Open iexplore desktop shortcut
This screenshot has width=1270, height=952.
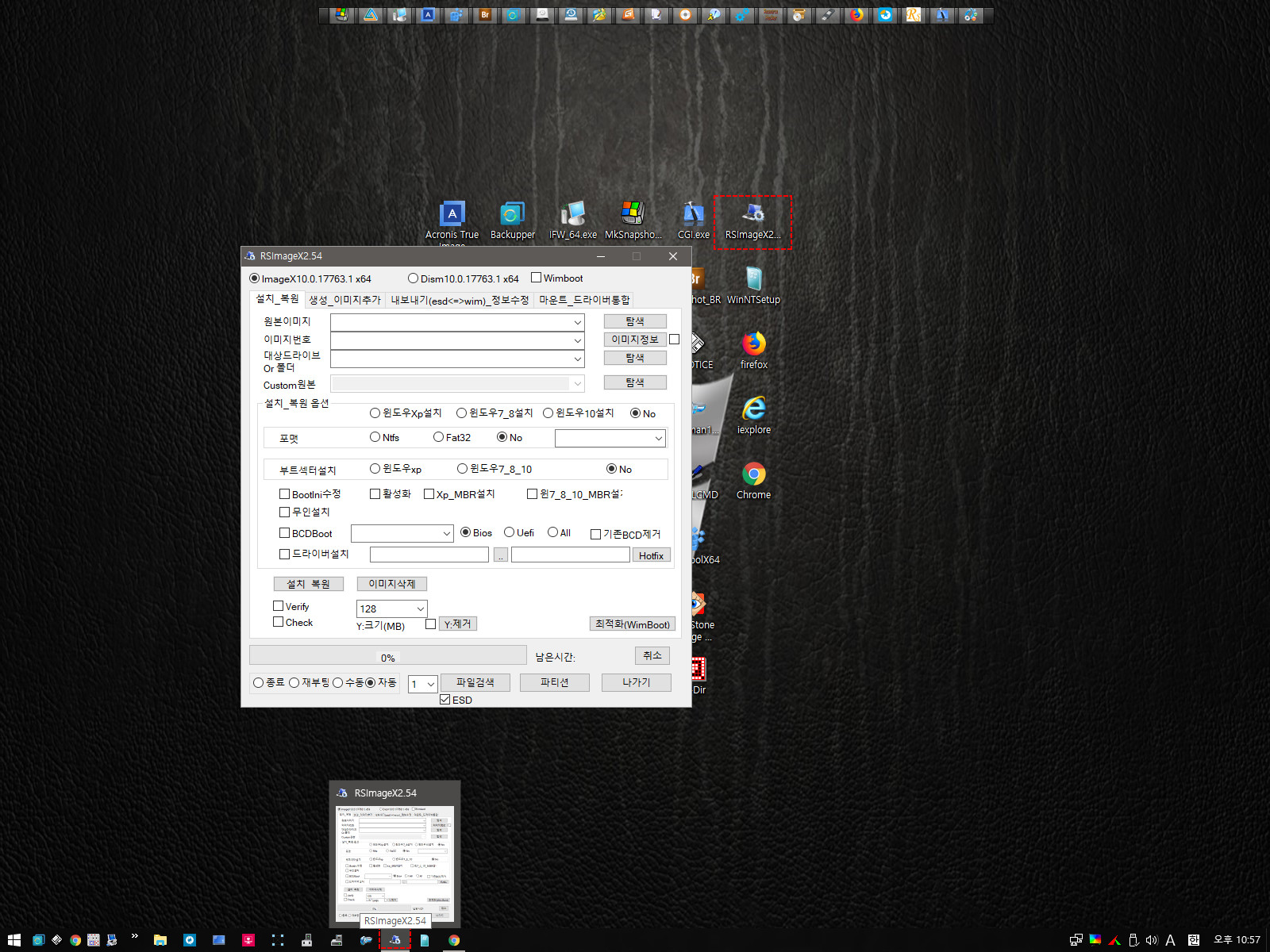(x=753, y=416)
